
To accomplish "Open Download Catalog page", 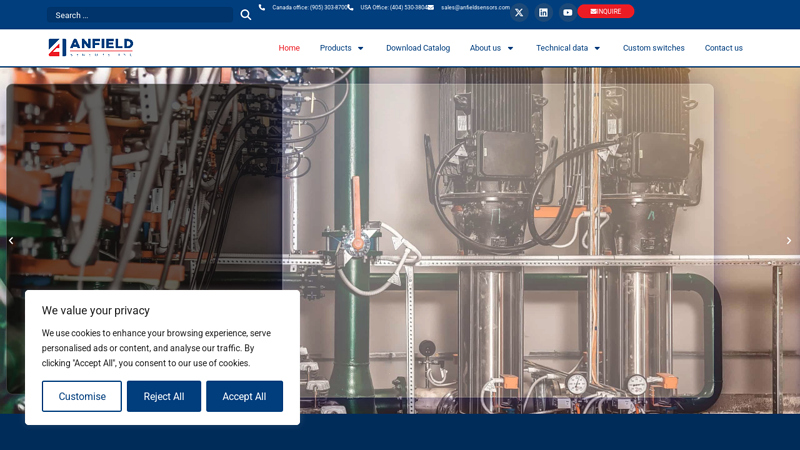I will pyautogui.click(x=418, y=48).
